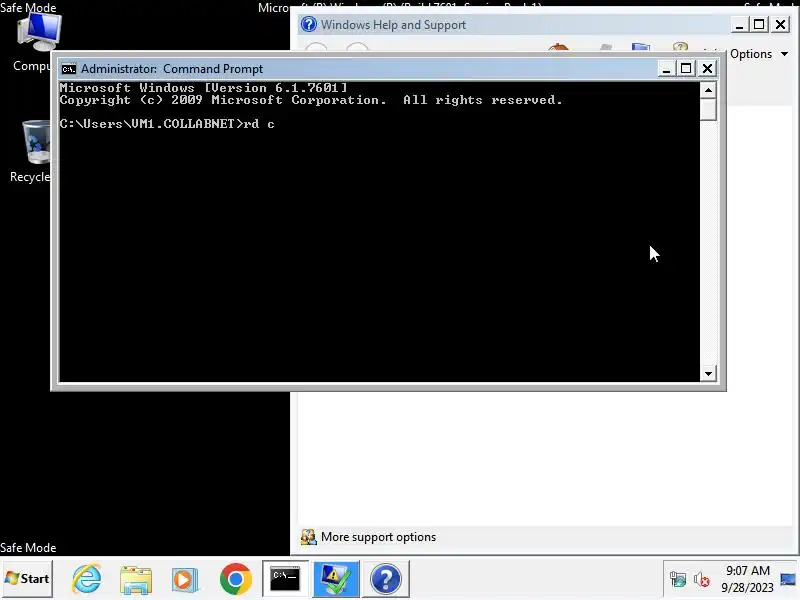
Task: Minimize the Command Prompt window
Action: (x=666, y=69)
